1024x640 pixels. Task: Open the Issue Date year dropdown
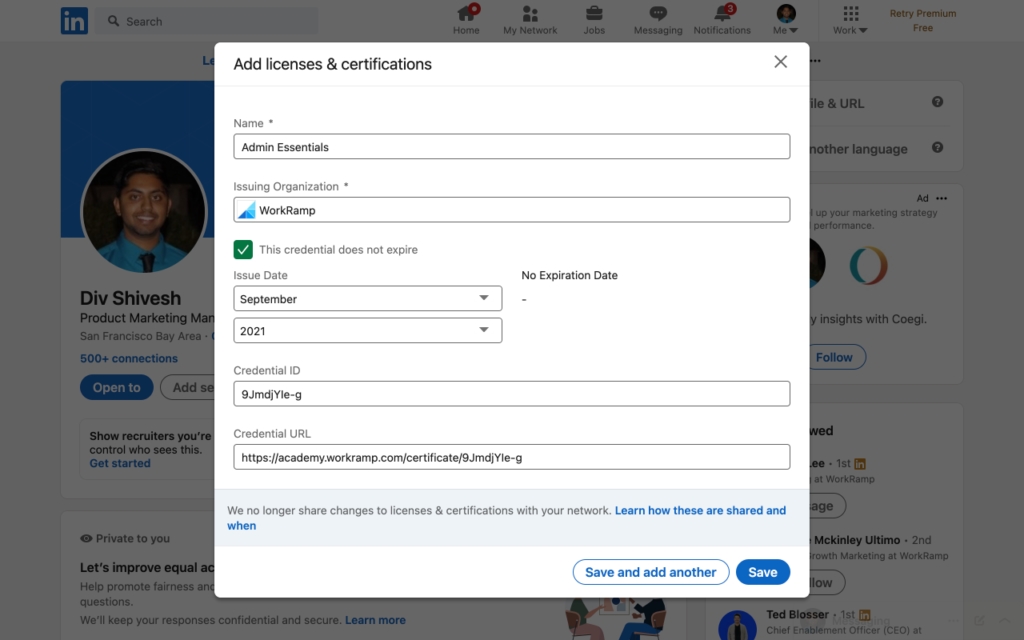click(368, 330)
